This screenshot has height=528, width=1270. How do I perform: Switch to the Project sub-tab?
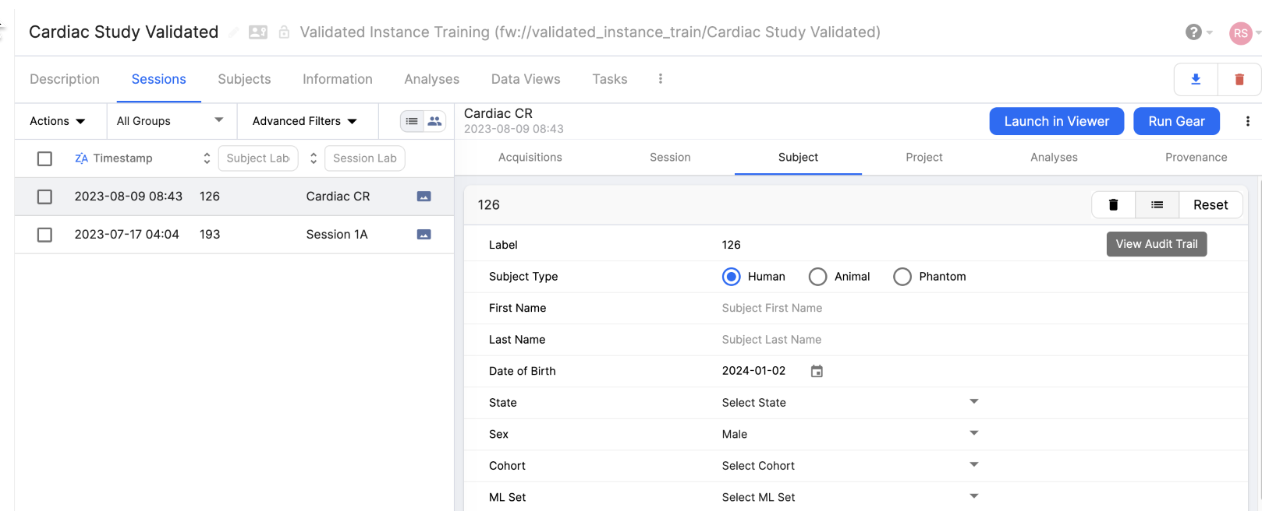[x=924, y=157]
